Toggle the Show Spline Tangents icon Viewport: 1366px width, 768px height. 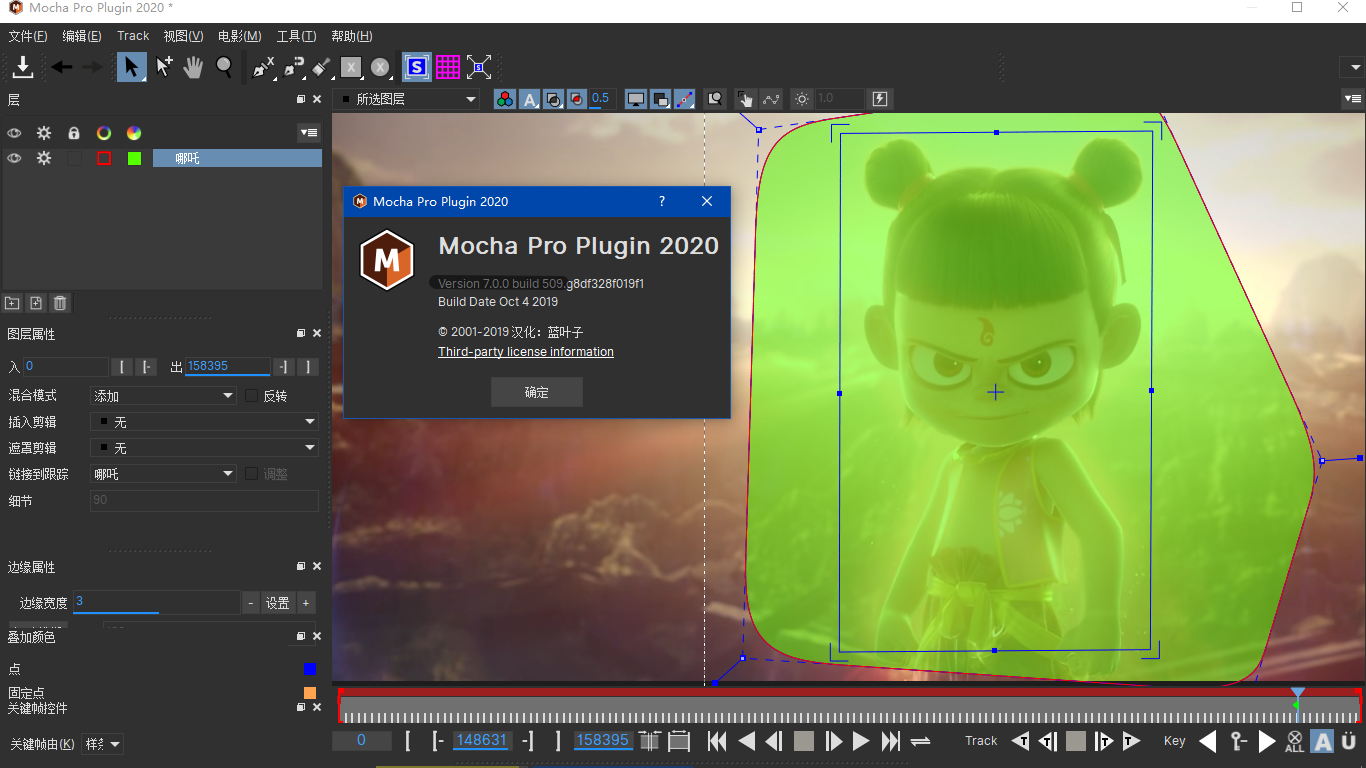pyautogui.click(x=685, y=99)
